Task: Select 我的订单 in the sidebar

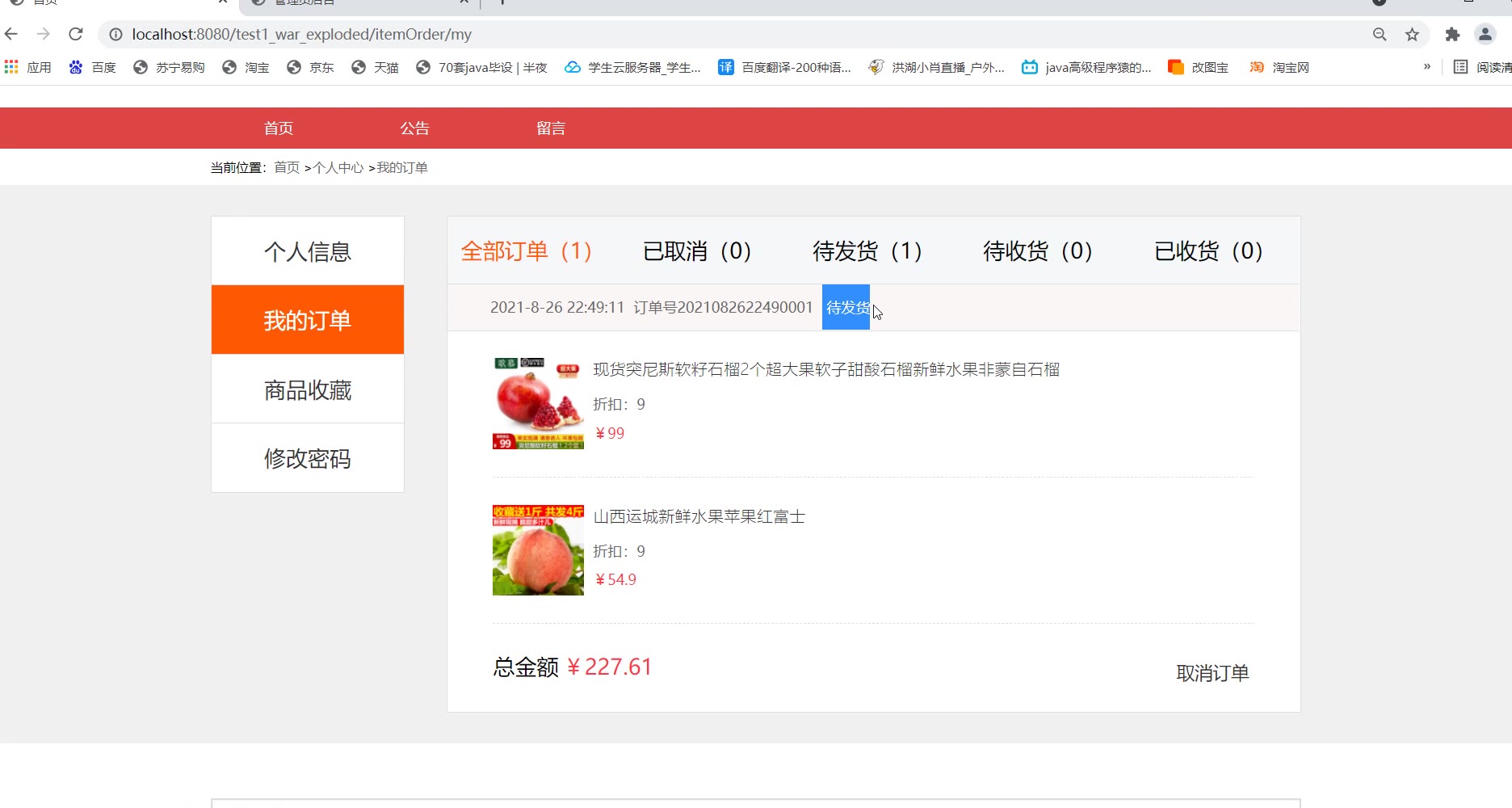Action: [x=308, y=320]
